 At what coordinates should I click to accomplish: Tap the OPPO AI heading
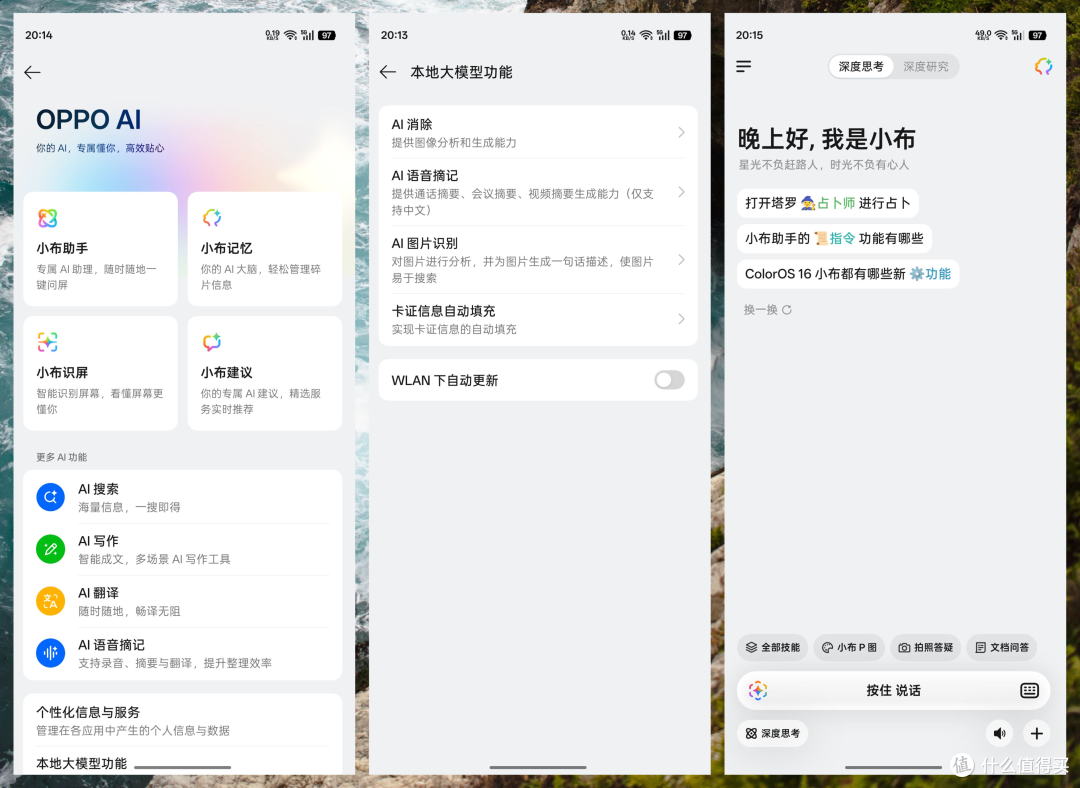89,119
